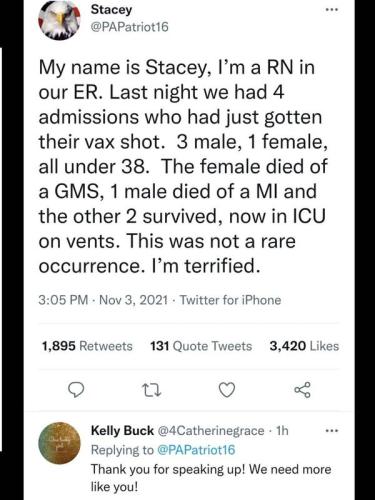Click the reply speech bubble icon
The width and height of the screenshot is (375, 500).
pyautogui.click(x=76, y=390)
